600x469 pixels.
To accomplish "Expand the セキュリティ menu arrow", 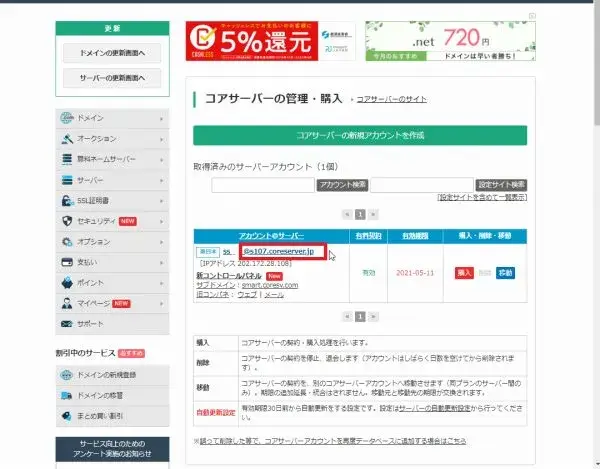I will click(161, 221).
